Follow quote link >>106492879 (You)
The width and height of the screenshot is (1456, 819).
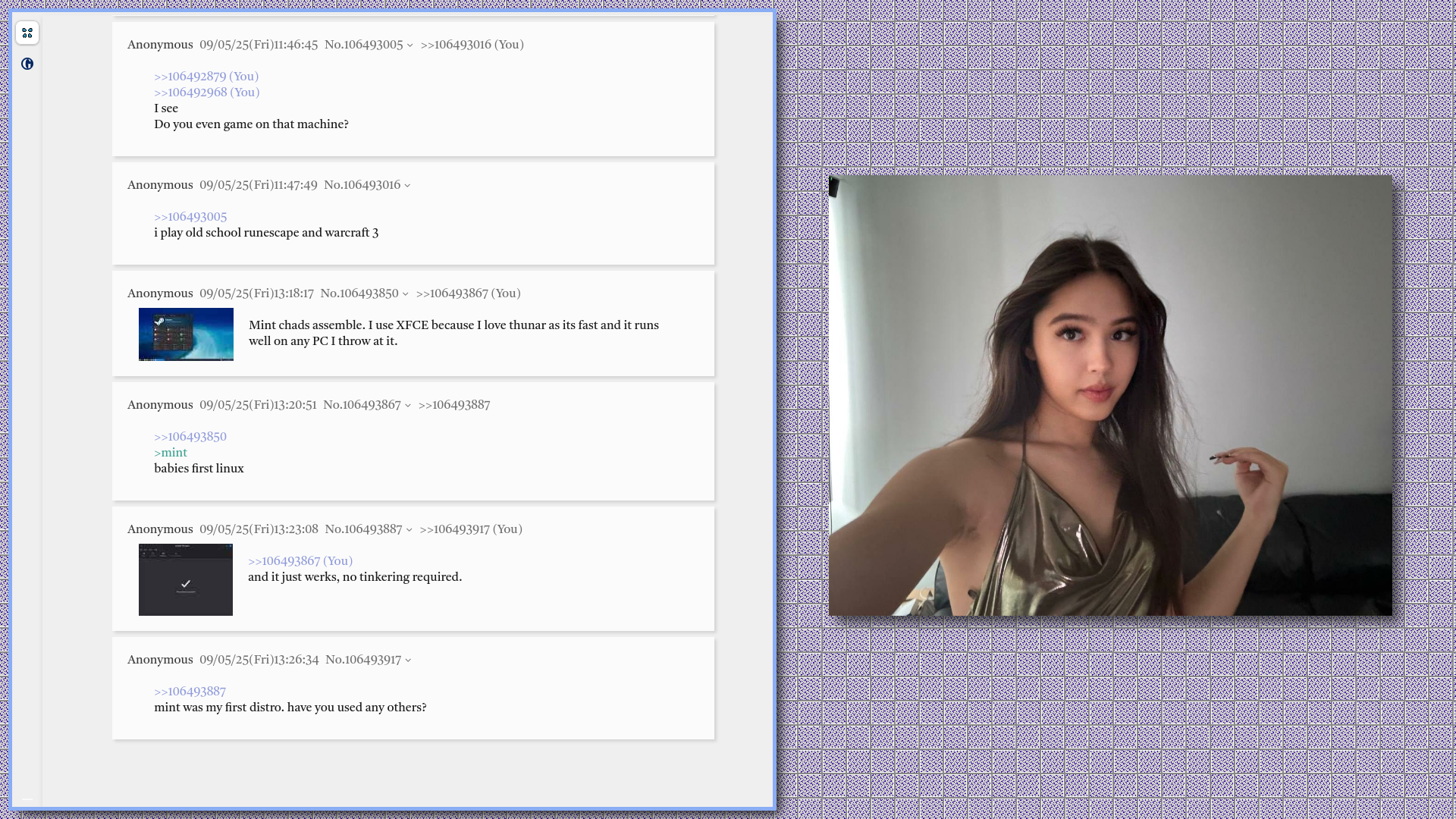206,77
